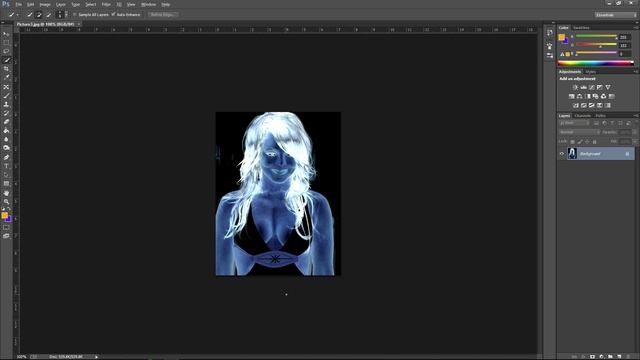Select the Pen tool
The image size is (640, 360).
(x=6, y=157)
